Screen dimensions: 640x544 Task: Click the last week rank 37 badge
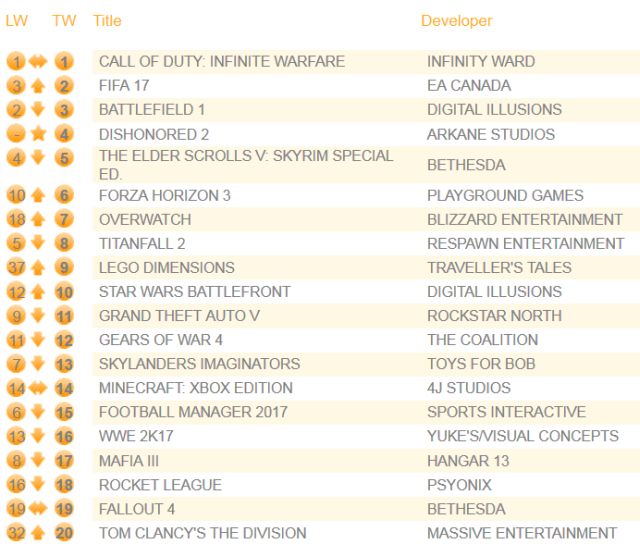pyautogui.click(x=16, y=268)
